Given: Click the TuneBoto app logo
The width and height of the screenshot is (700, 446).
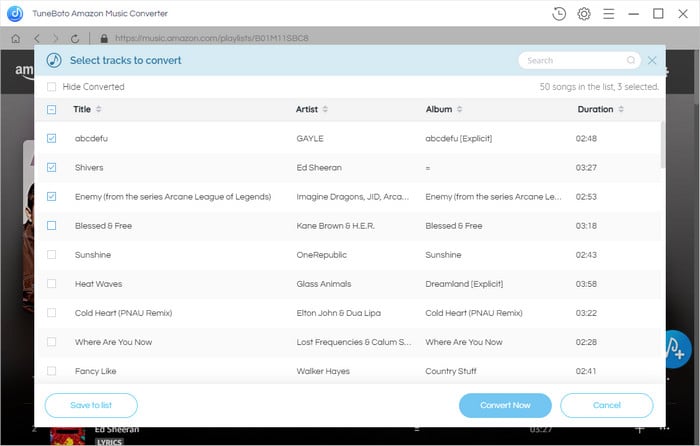Looking at the screenshot, I should (x=15, y=13).
